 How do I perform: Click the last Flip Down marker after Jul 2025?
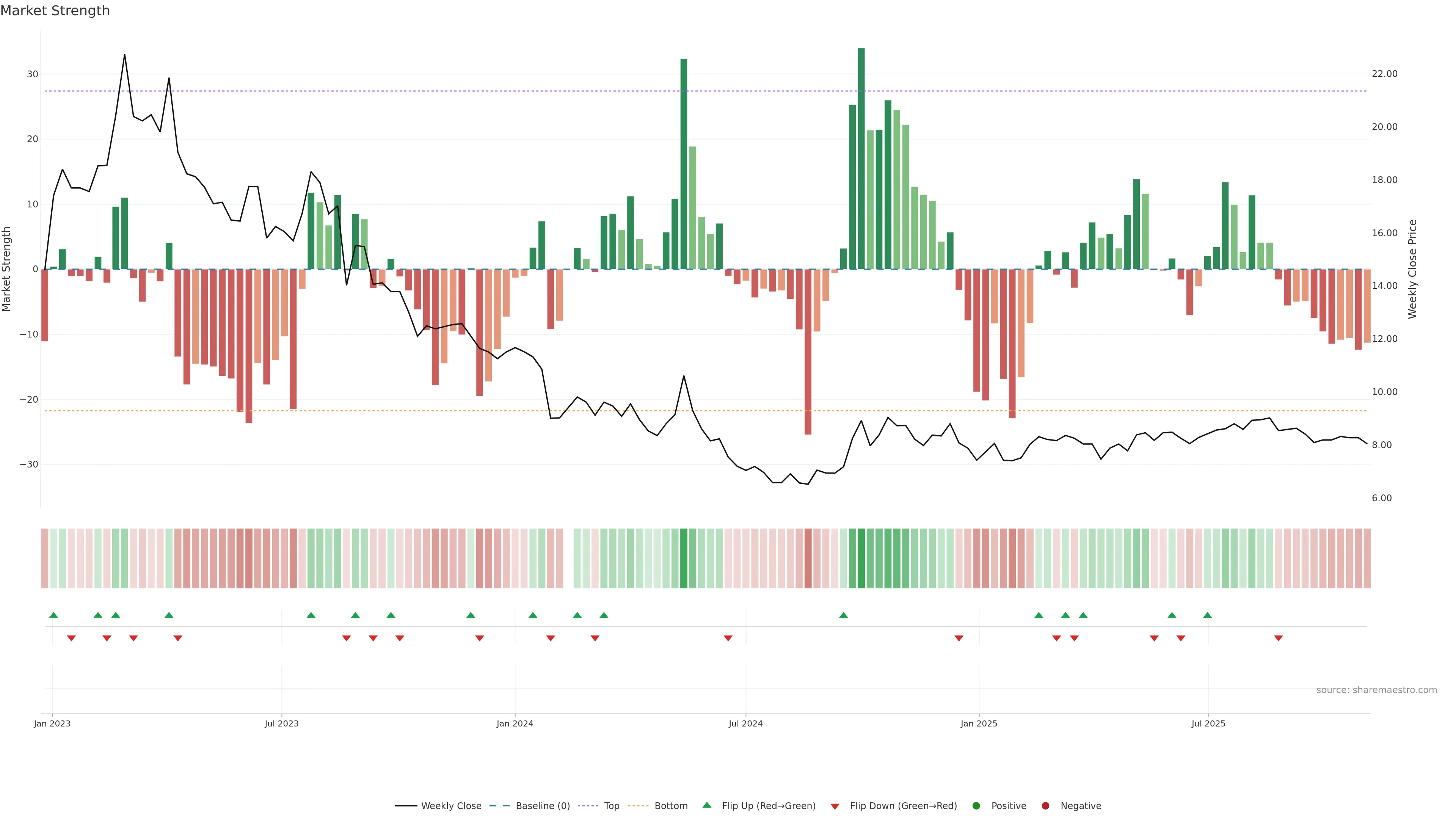(x=1279, y=638)
